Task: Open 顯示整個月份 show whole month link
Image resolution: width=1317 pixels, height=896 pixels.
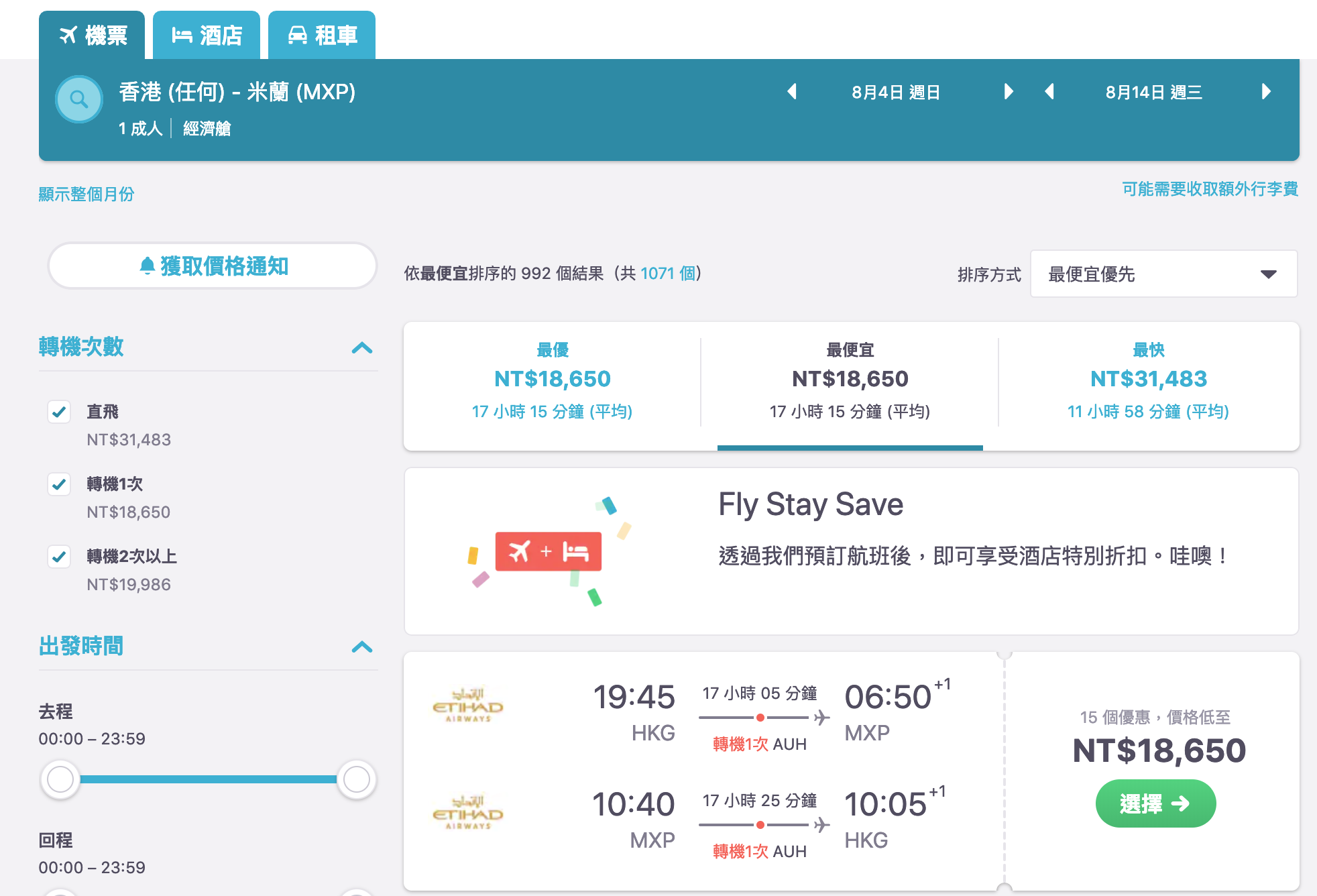Action: point(87,194)
